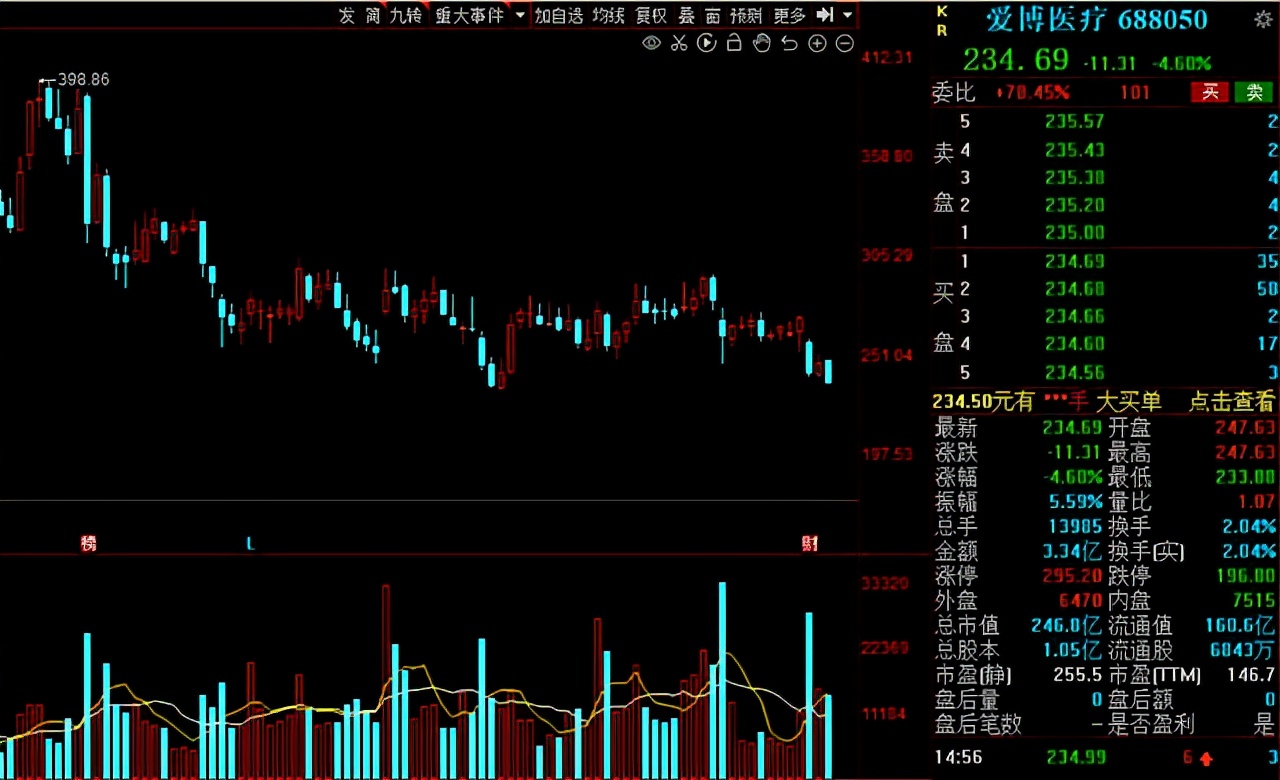This screenshot has height=780, width=1280.
Task: Click the 最低 value 233.00
Action: pos(1247,477)
